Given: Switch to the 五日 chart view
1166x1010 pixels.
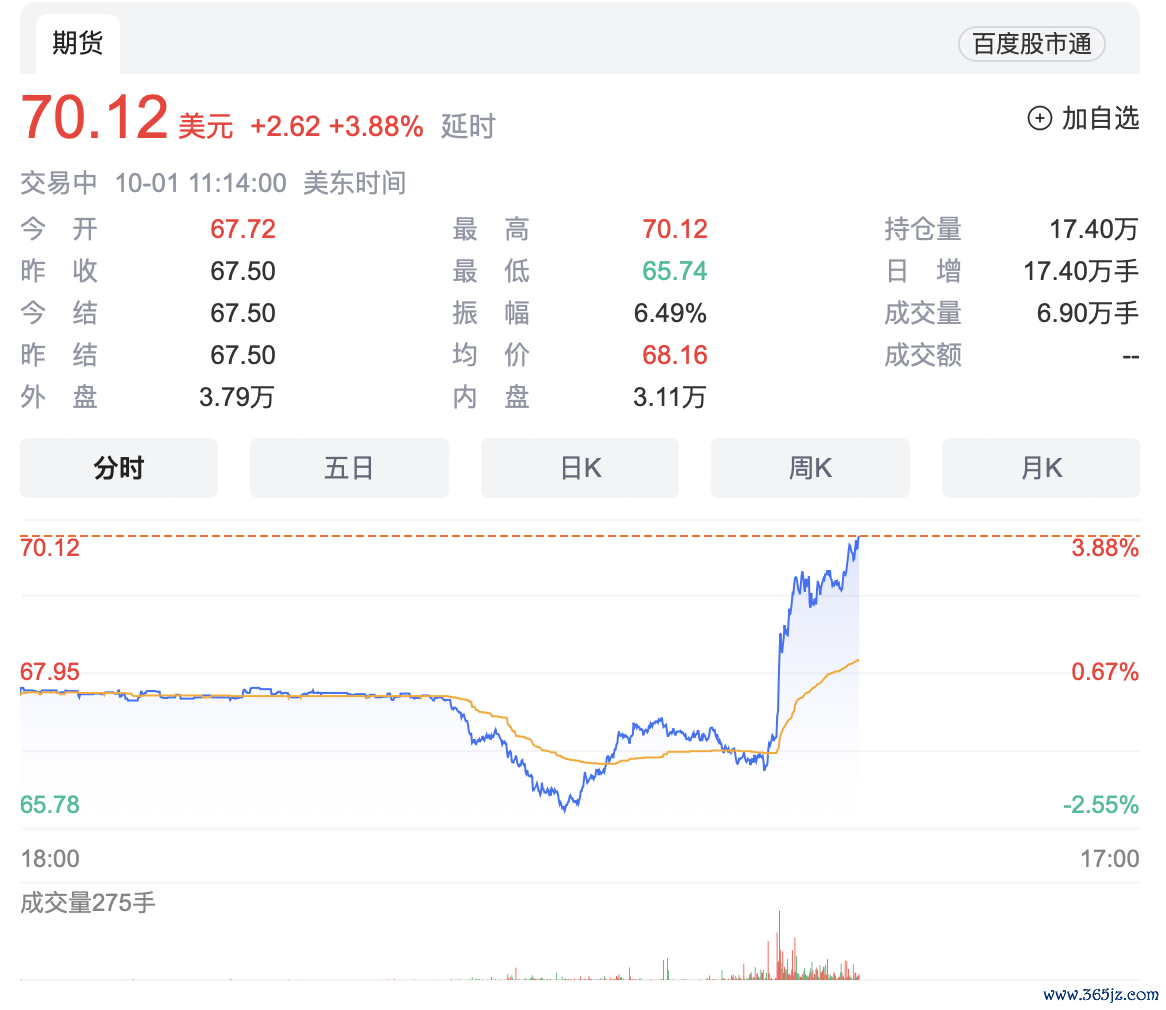Looking at the screenshot, I should (x=349, y=468).
